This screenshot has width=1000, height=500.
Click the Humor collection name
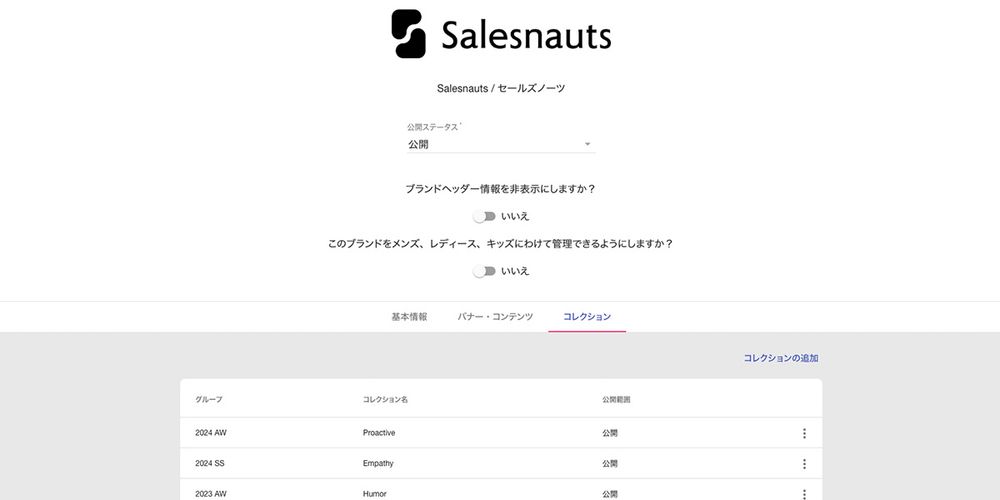coord(374,494)
